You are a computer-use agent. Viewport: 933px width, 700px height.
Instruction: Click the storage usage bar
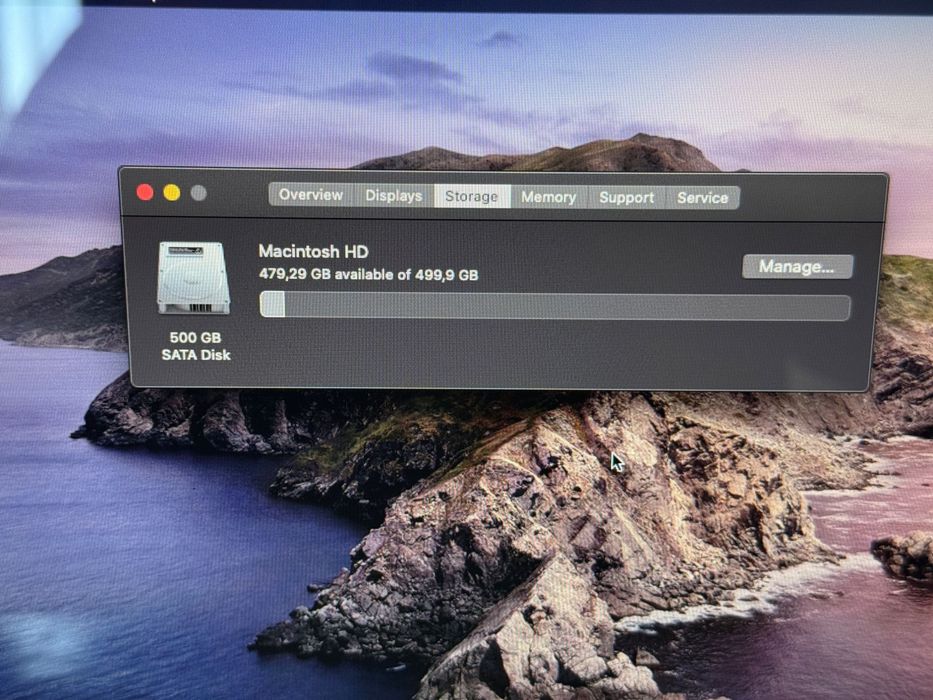pos(555,306)
